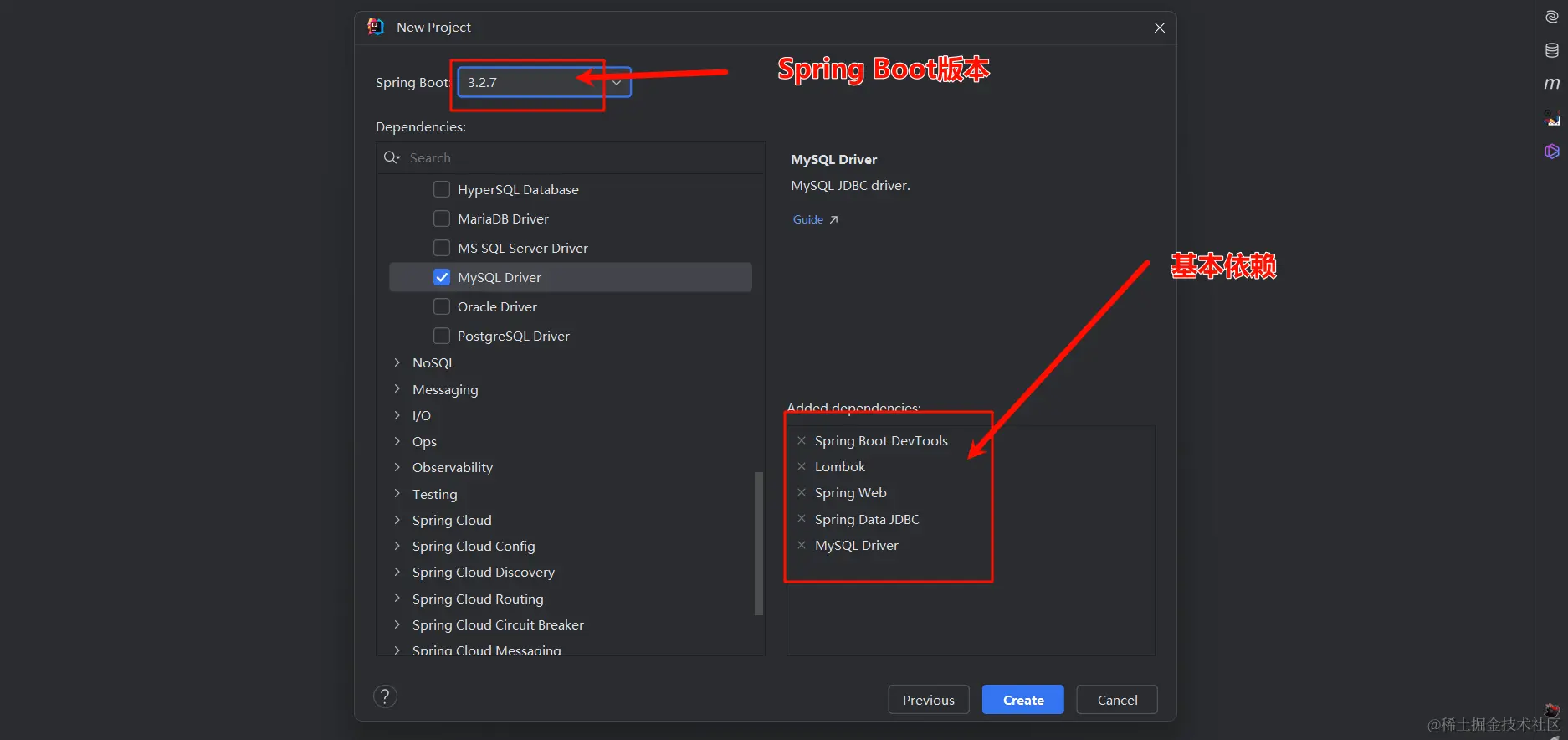Expand the NoSQL category
Image resolution: width=1568 pixels, height=740 pixels.
tap(397, 362)
